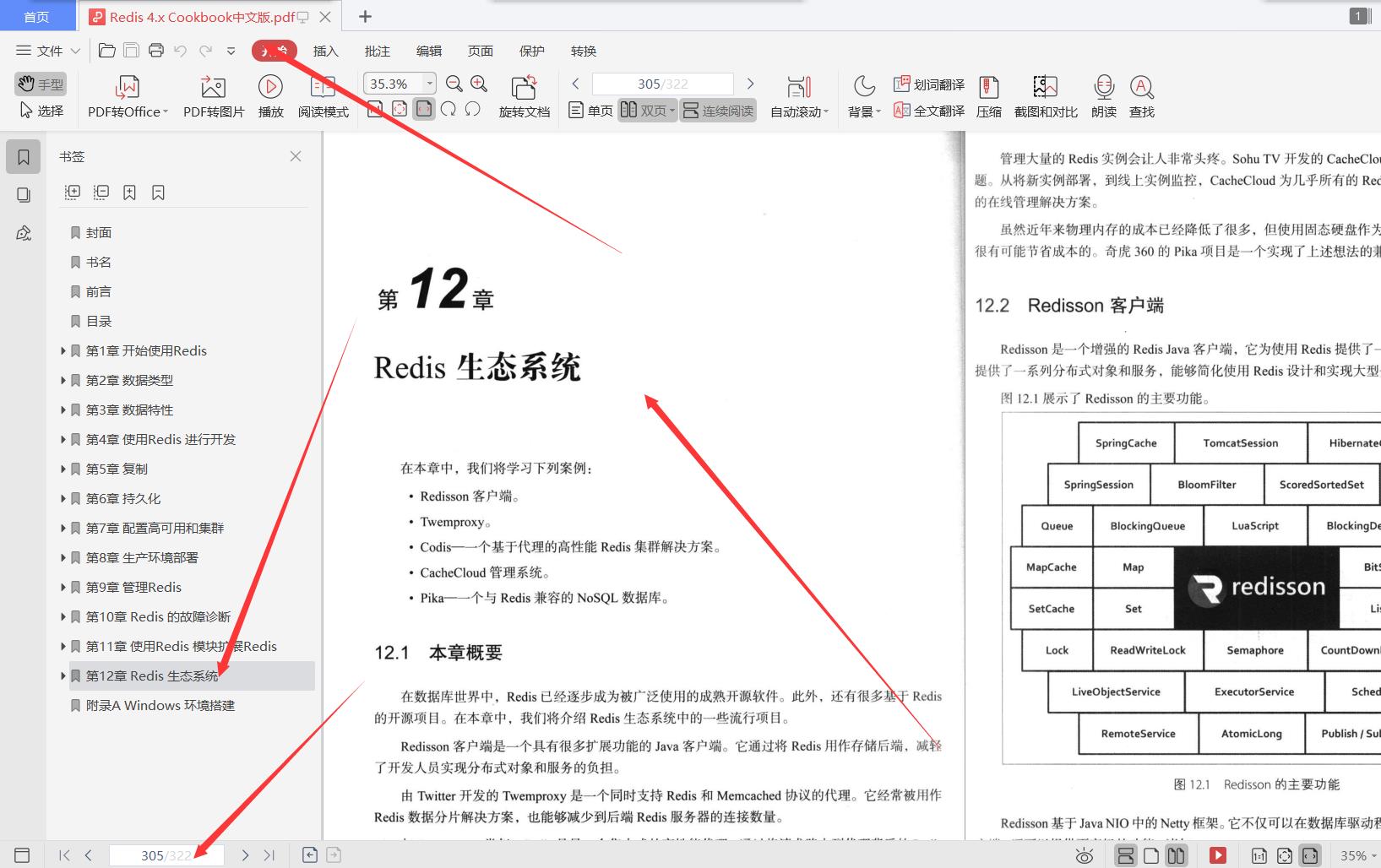Click PDF转图片 convert to image
The height and width of the screenshot is (868, 1381).
pyautogui.click(x=214, y=97)
